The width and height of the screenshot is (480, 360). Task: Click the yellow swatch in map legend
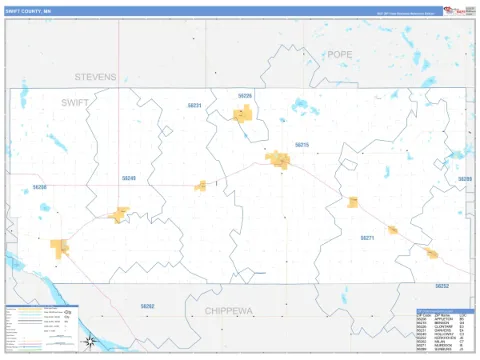29,309
